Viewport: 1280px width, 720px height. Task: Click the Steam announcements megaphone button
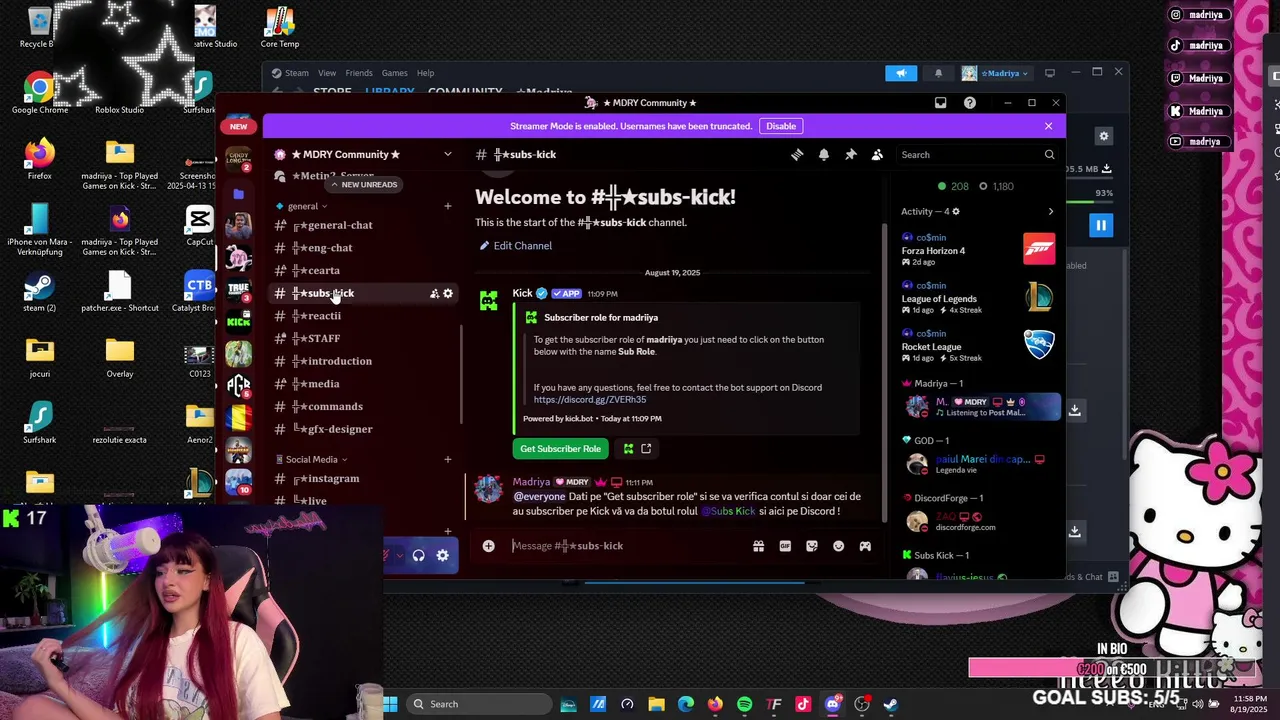coord(901,73)
